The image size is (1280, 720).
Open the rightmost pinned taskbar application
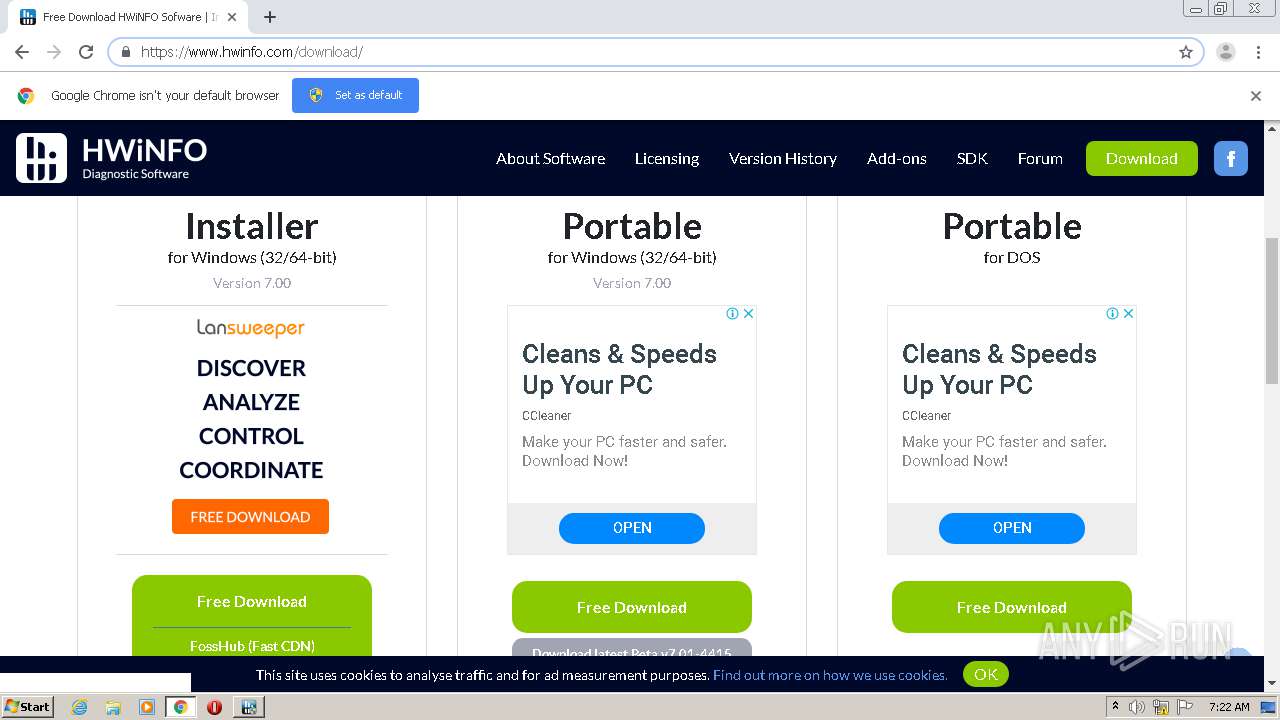click(x=248, y=707)
